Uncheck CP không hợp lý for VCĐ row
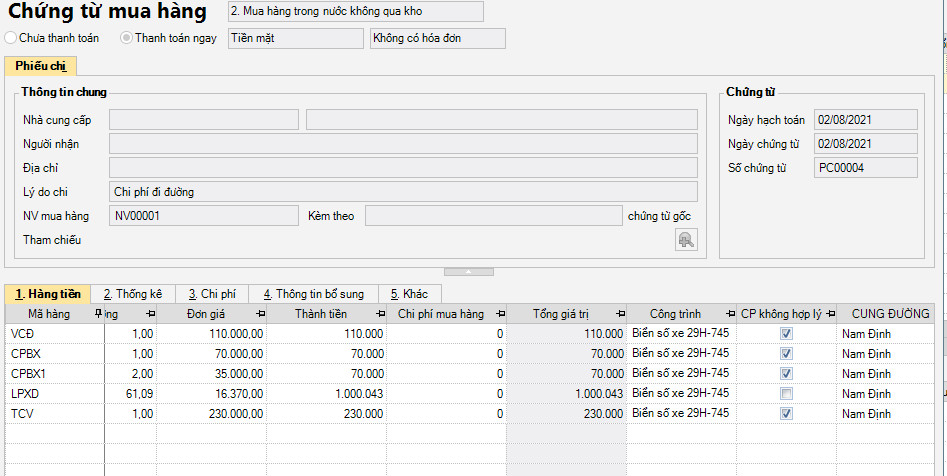The width and height of the screenshot is (947, 476). (786, 334)
